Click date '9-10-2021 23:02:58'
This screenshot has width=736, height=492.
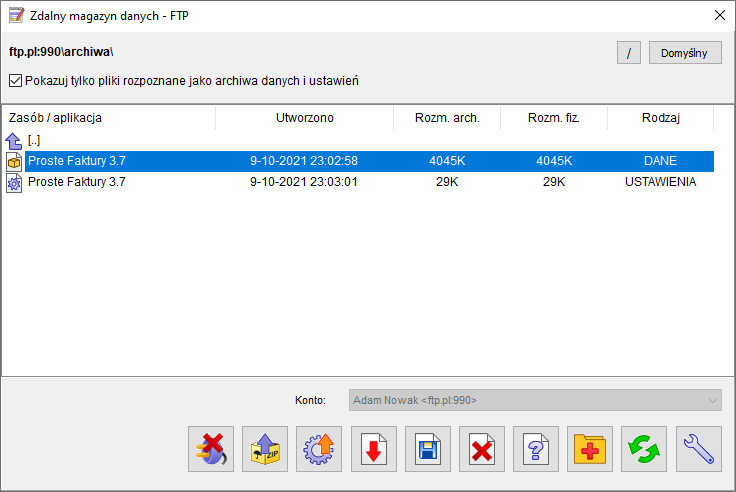[304, 161]
